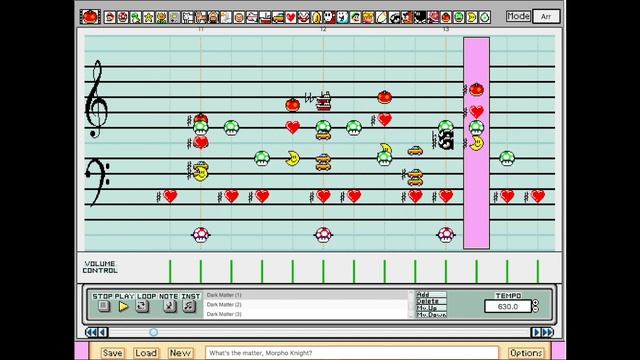Select the Goomba instrument icon
This screenshot has height=360, width=640.
pyautogui.click(x=407, y=17)
